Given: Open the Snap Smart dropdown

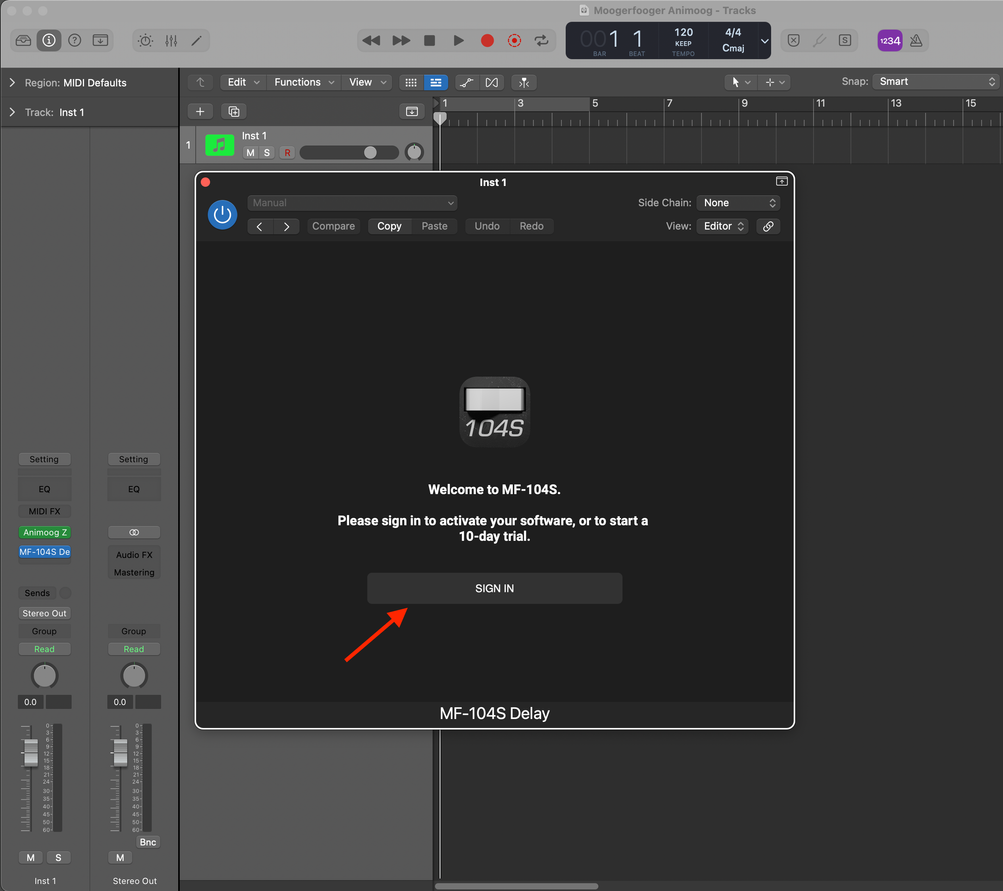Looking at the screenshot, I should pyautogui.click(x=936, y=81).
